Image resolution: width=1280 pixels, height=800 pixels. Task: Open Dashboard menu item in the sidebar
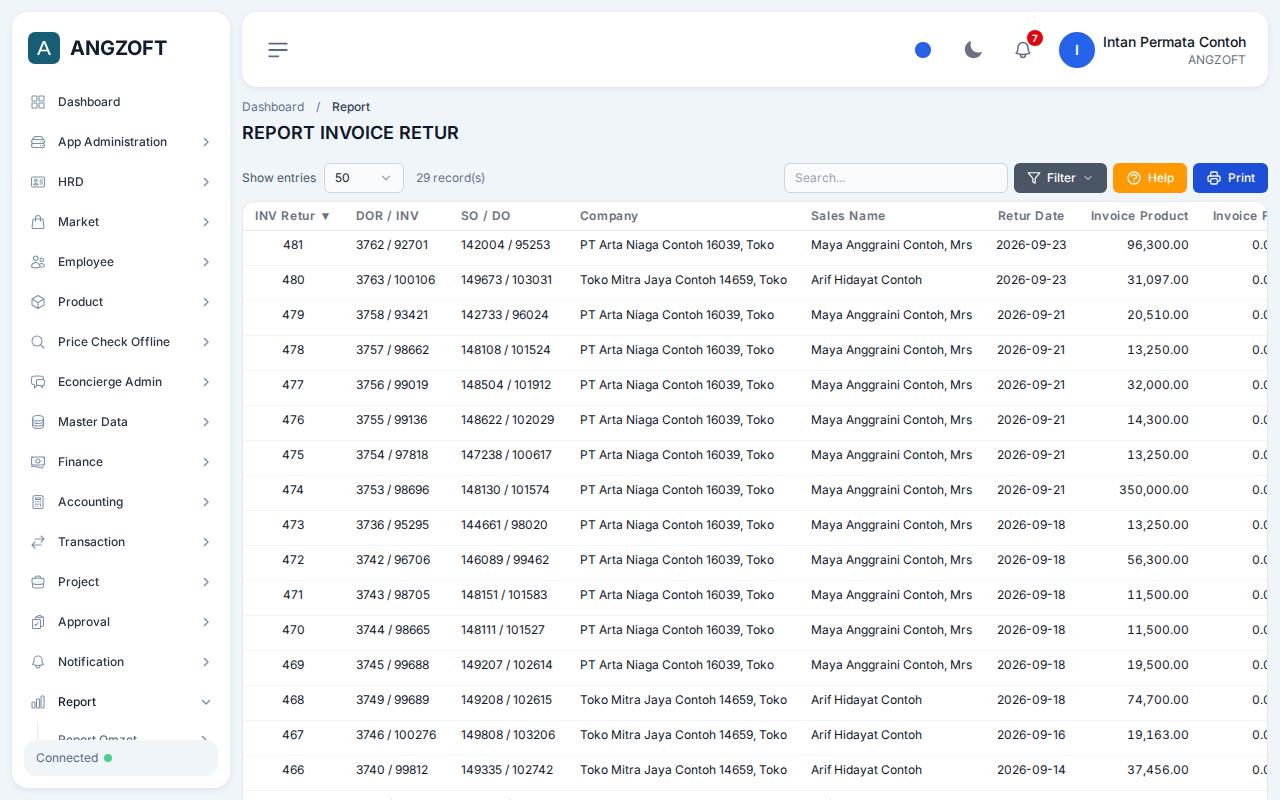(x=121, y=102)
